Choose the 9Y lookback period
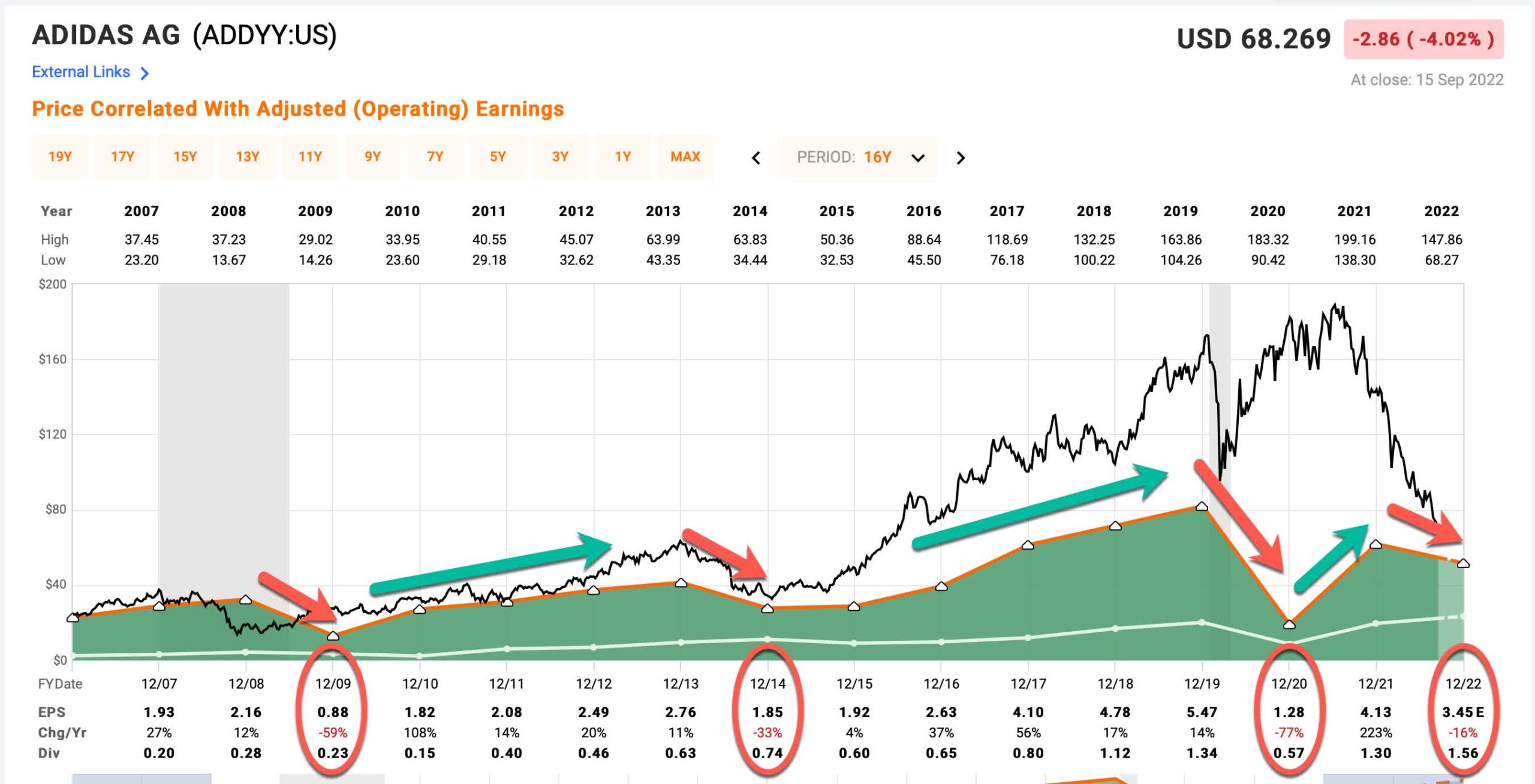The height and width of the screenshot is (784, 1535). (x=372, y=157)
